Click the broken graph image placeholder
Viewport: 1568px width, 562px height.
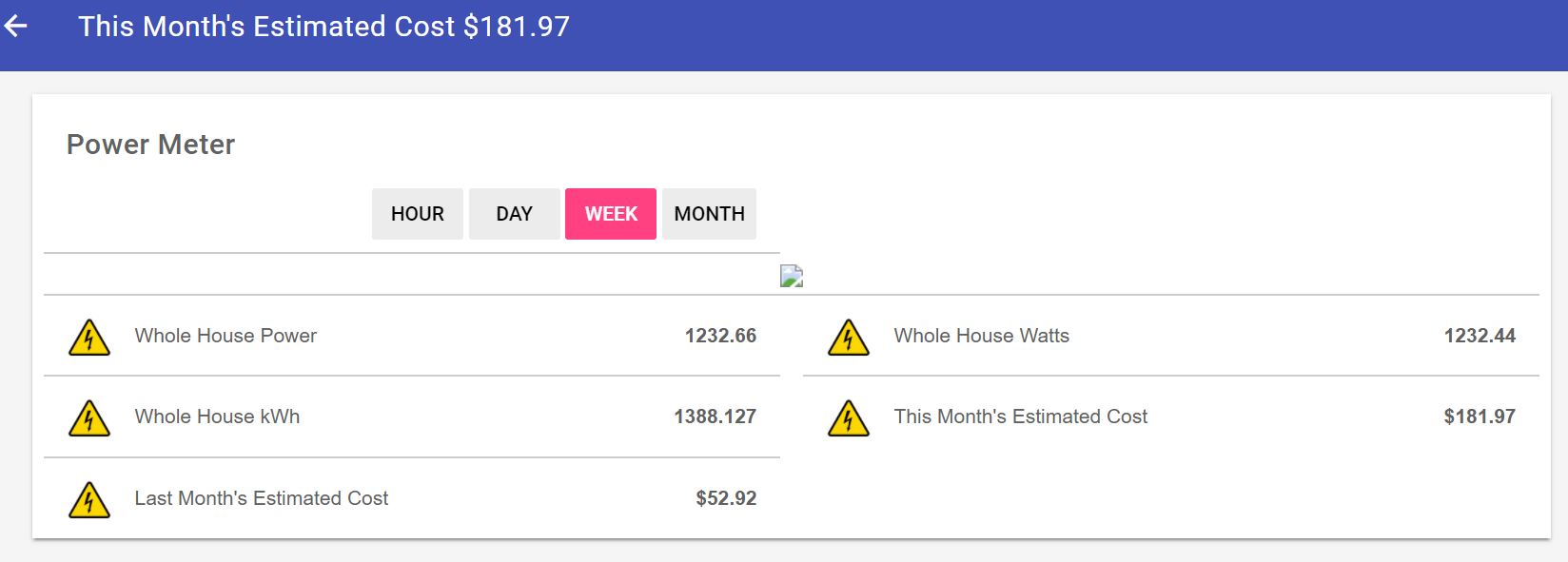pyautogui.click(x=792, y=276)
